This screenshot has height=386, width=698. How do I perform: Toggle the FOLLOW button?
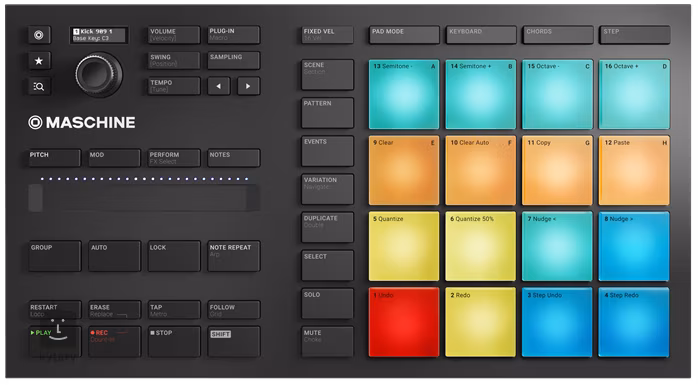tap(234, 310)
